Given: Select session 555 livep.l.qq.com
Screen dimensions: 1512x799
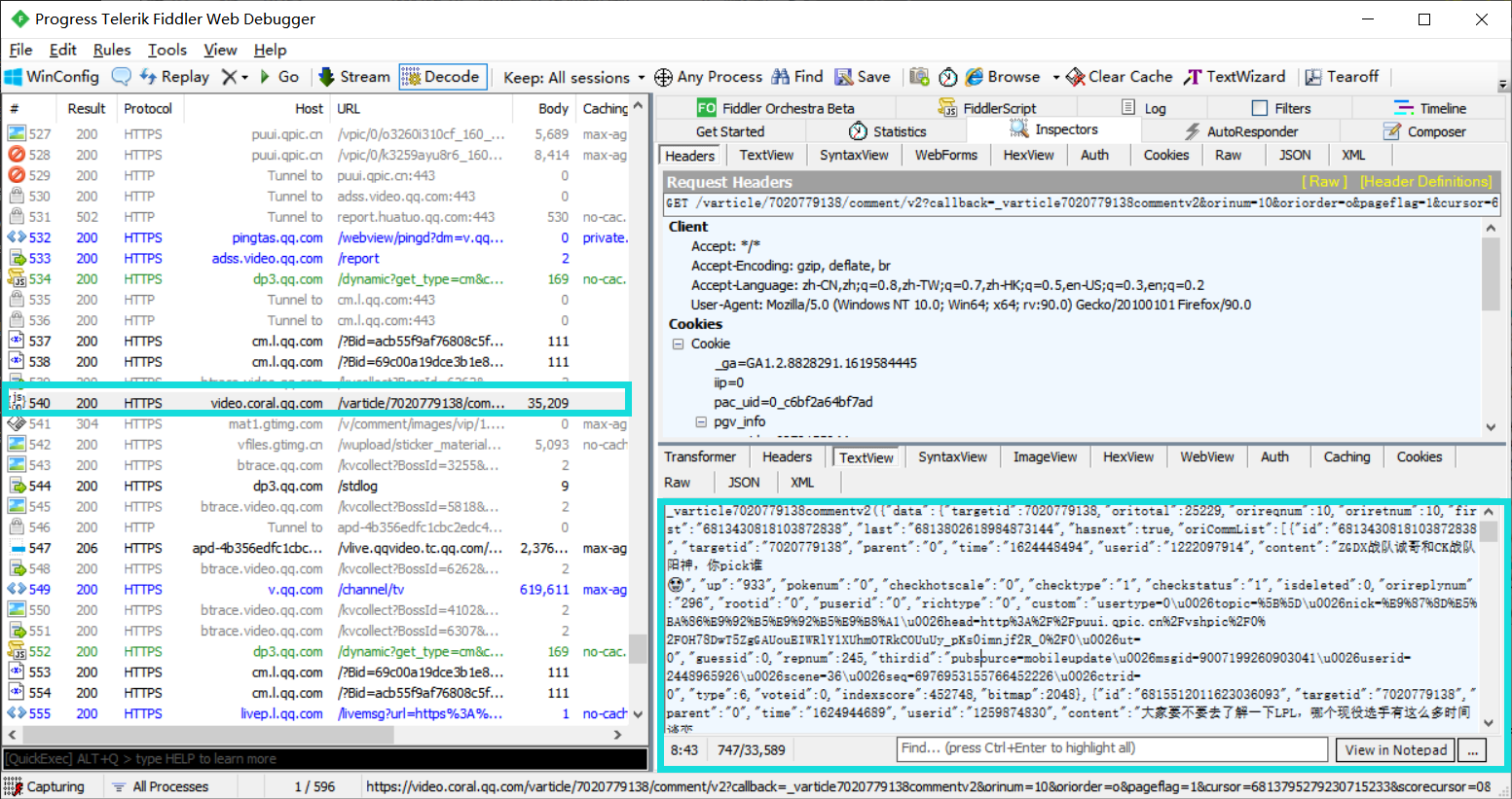Looking at the screenshot, I should 316,713.
